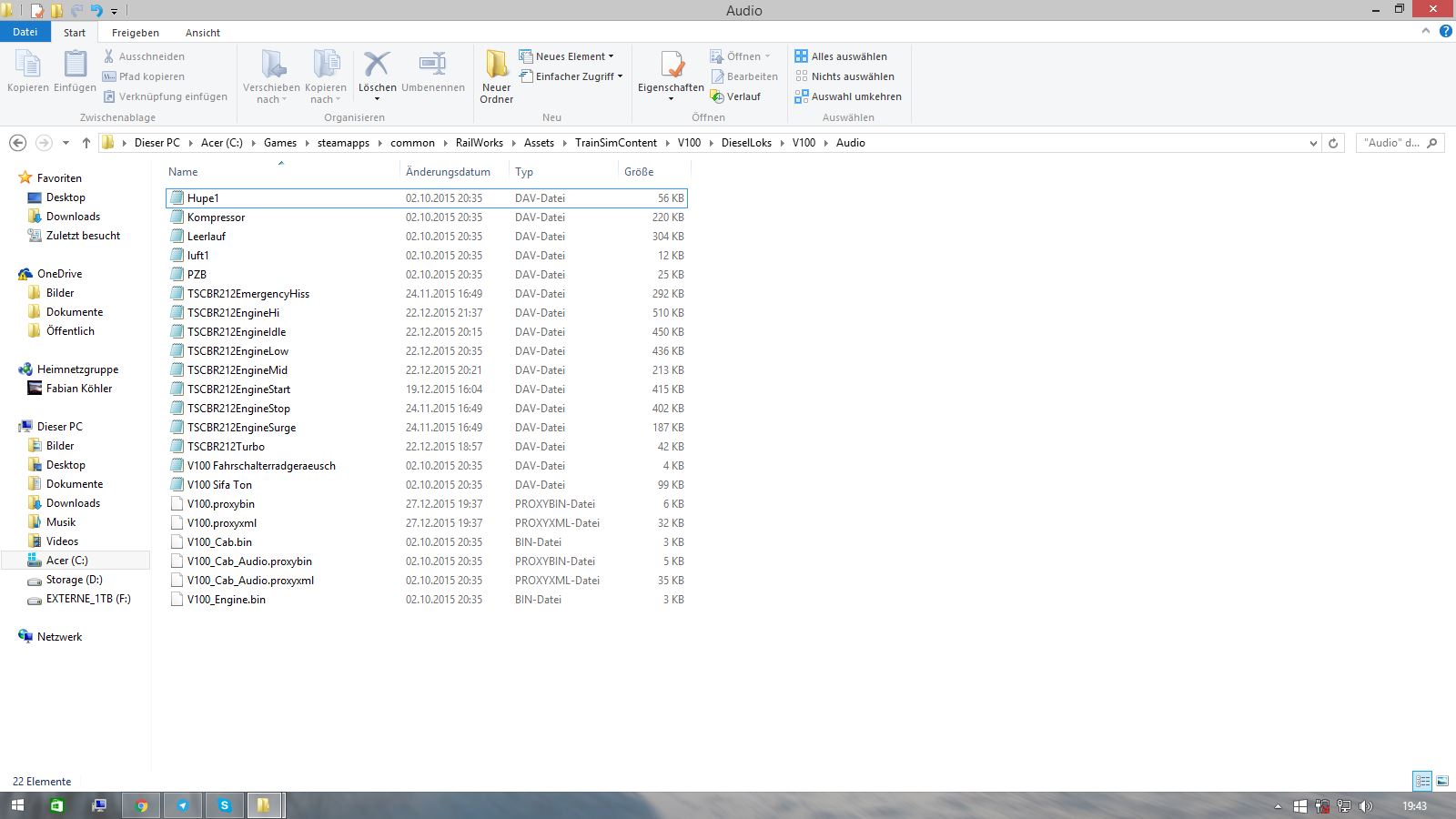Click Auswahl umkehren to invert selection

click(847, 96)
